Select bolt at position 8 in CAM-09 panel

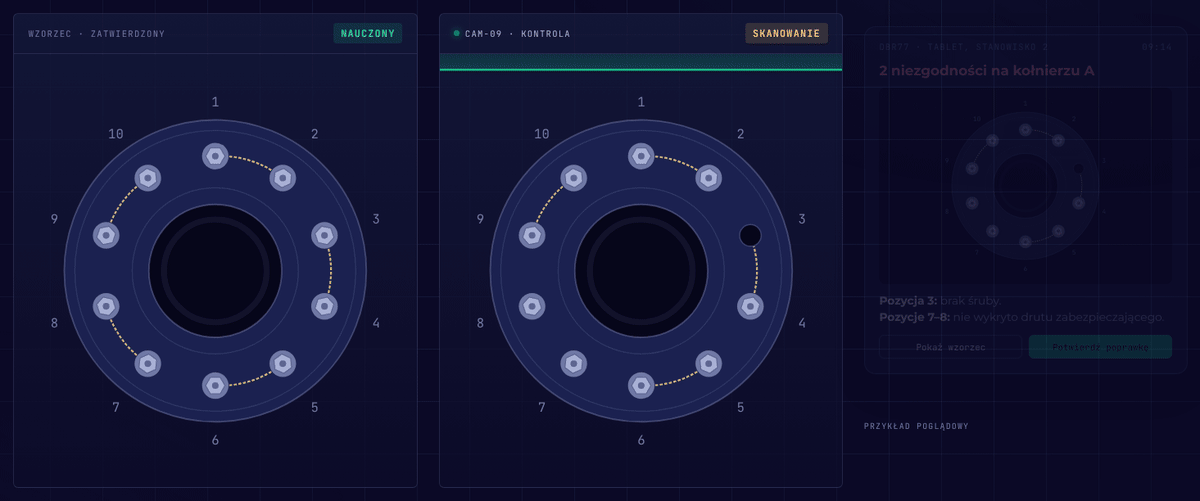click(532, 305)
